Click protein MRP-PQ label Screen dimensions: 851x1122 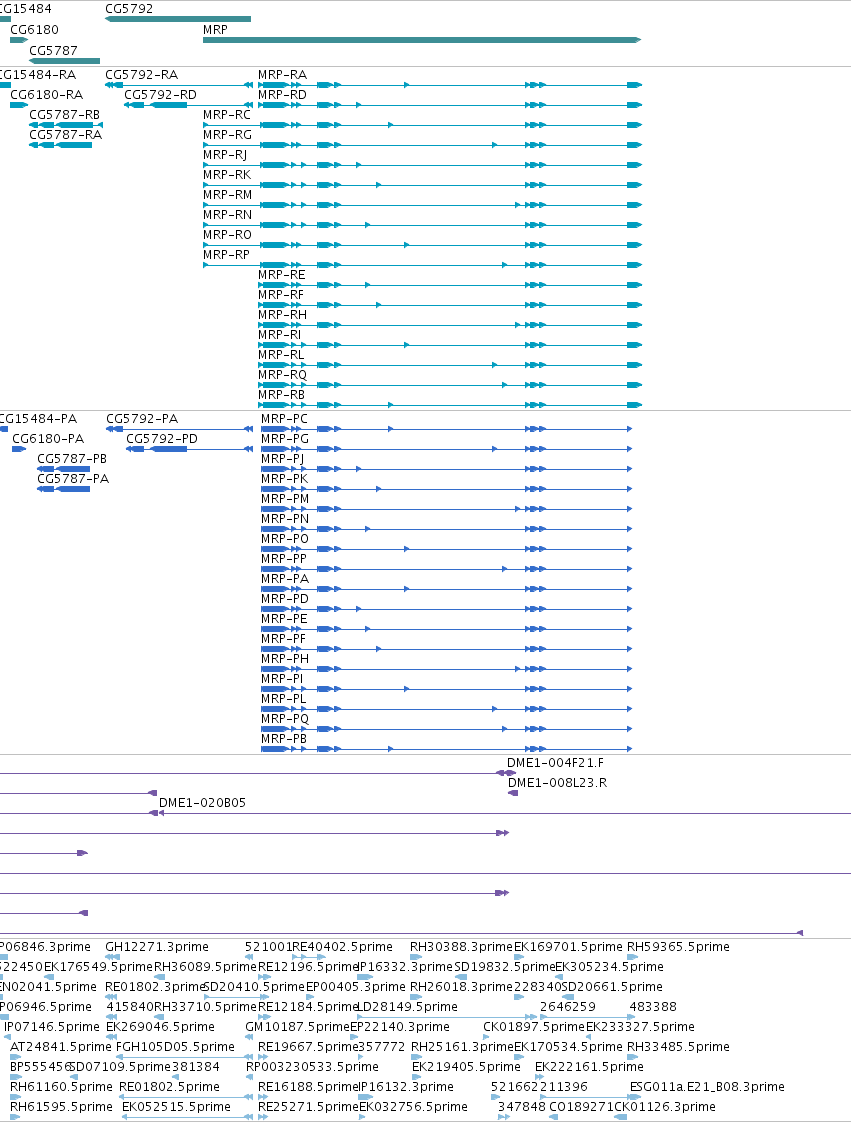pyautogui.click(x=285, y=720)
